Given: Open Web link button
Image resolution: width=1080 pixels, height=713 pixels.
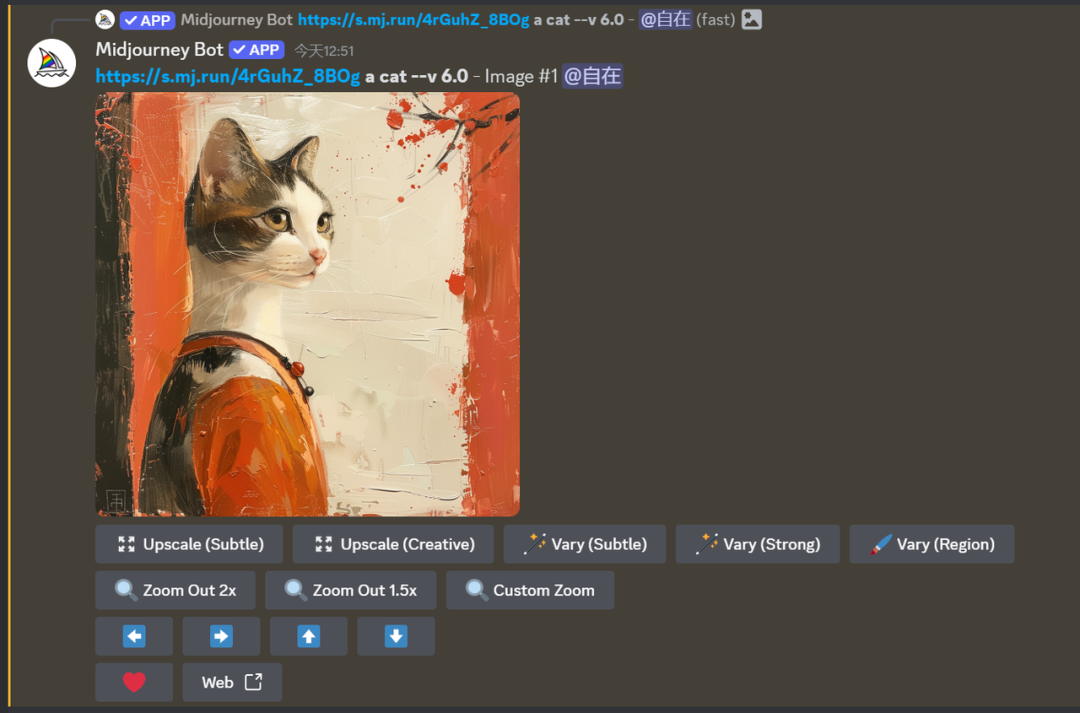Looking at the screenshot, I should [x=232, y=682].
